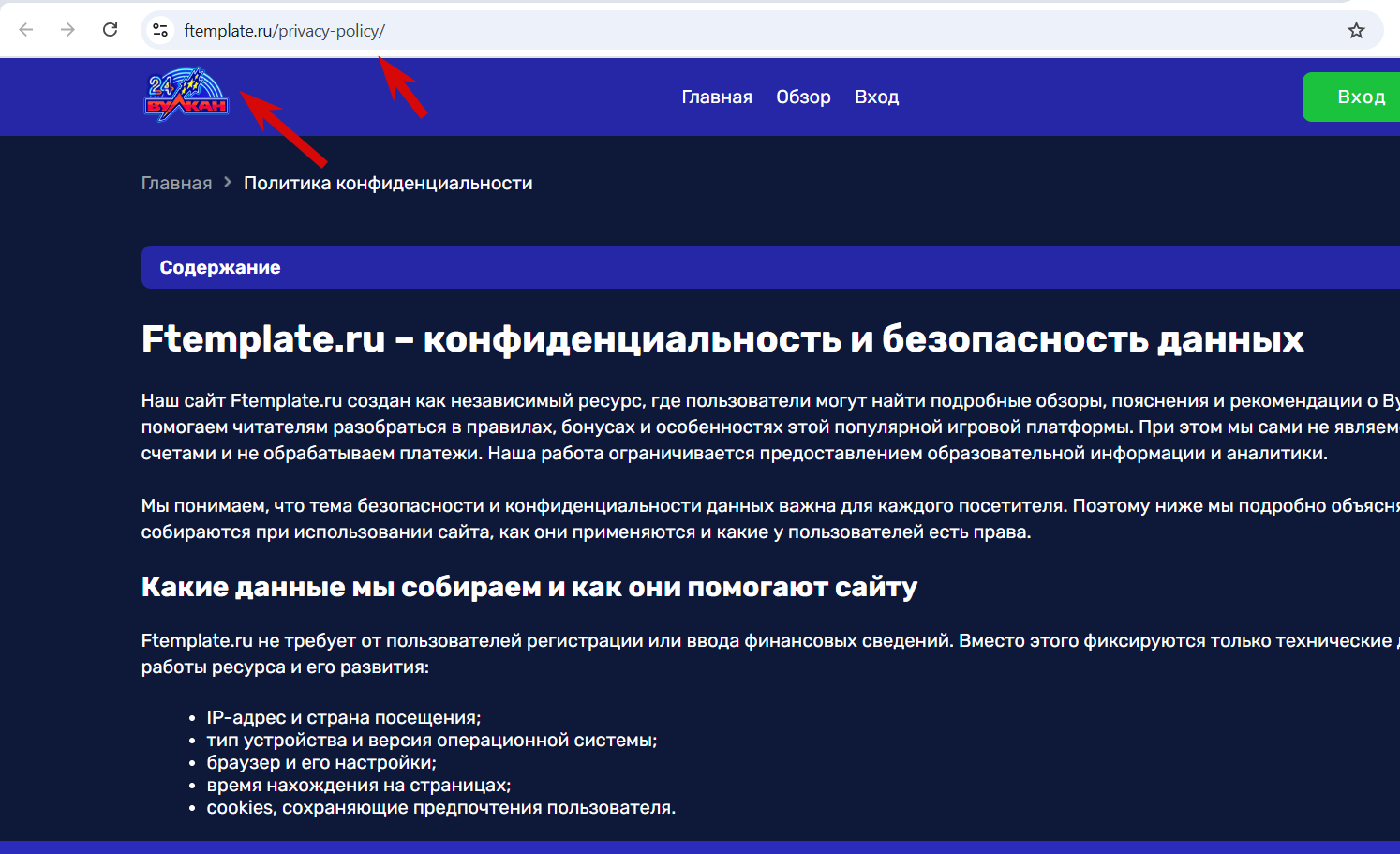This screenshot has height=854, width=1400.
Task: Follow the Главная breadcrumb link
Action: click(x=176, y=183)
